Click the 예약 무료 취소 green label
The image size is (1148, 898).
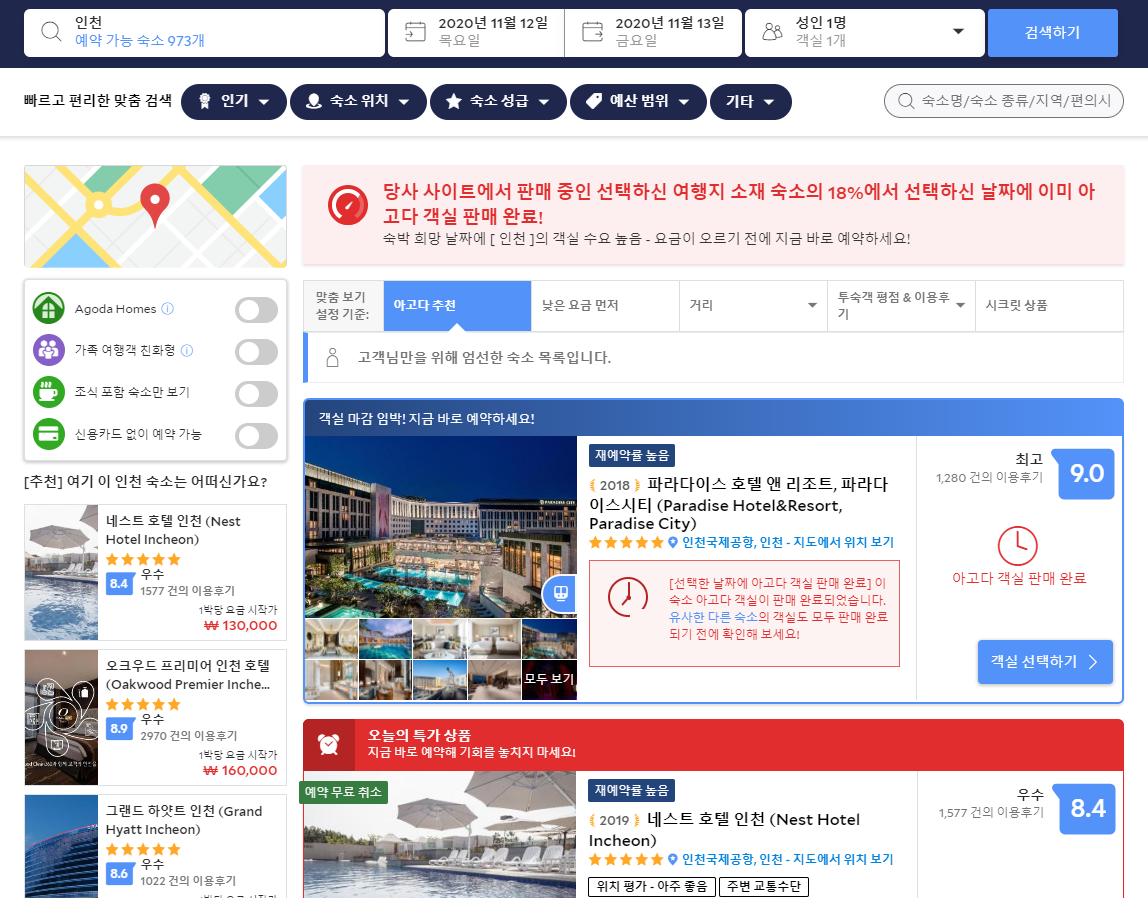pos(343,792)
